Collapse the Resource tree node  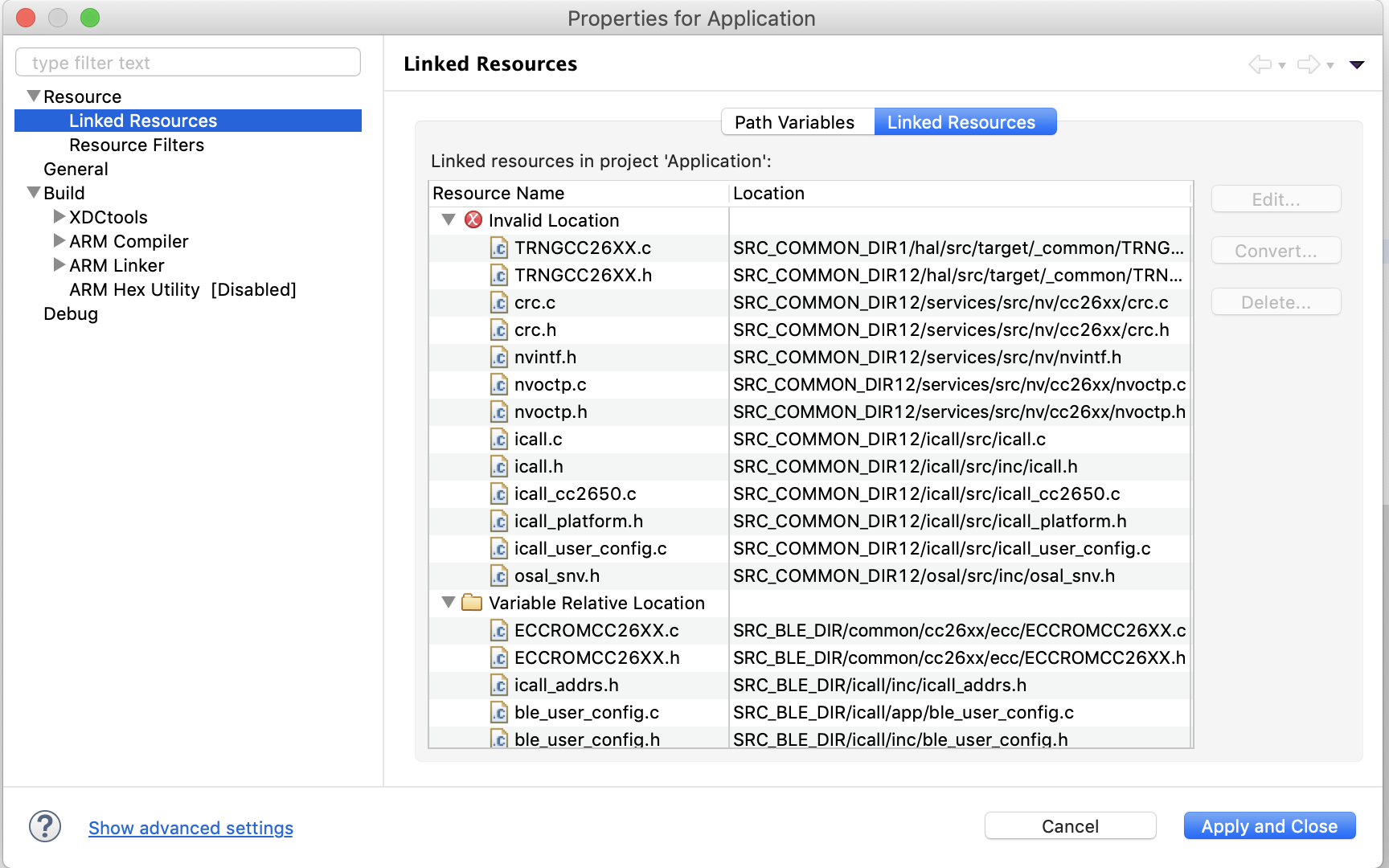34,96
